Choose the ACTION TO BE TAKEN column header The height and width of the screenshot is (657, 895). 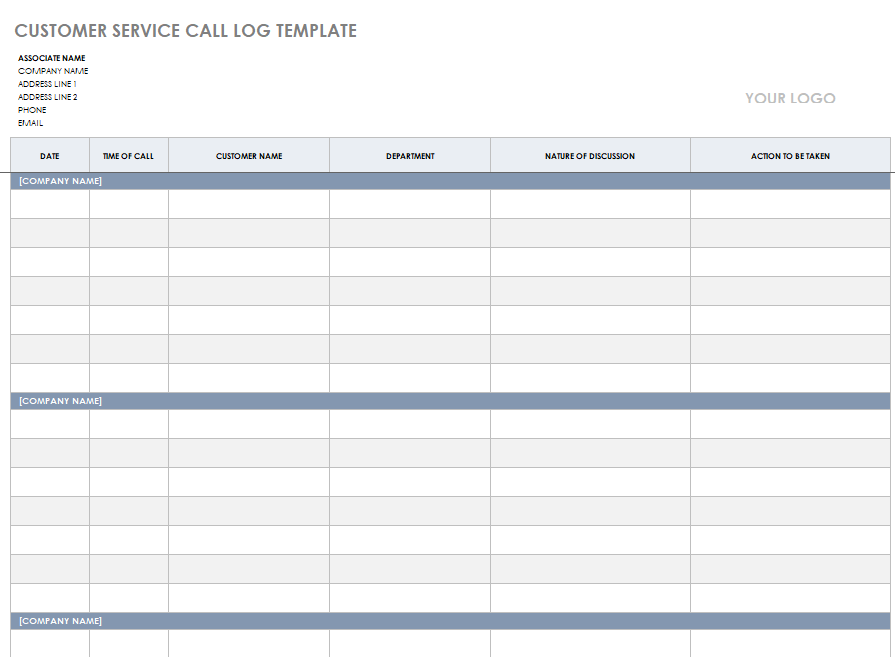point(790,156)
